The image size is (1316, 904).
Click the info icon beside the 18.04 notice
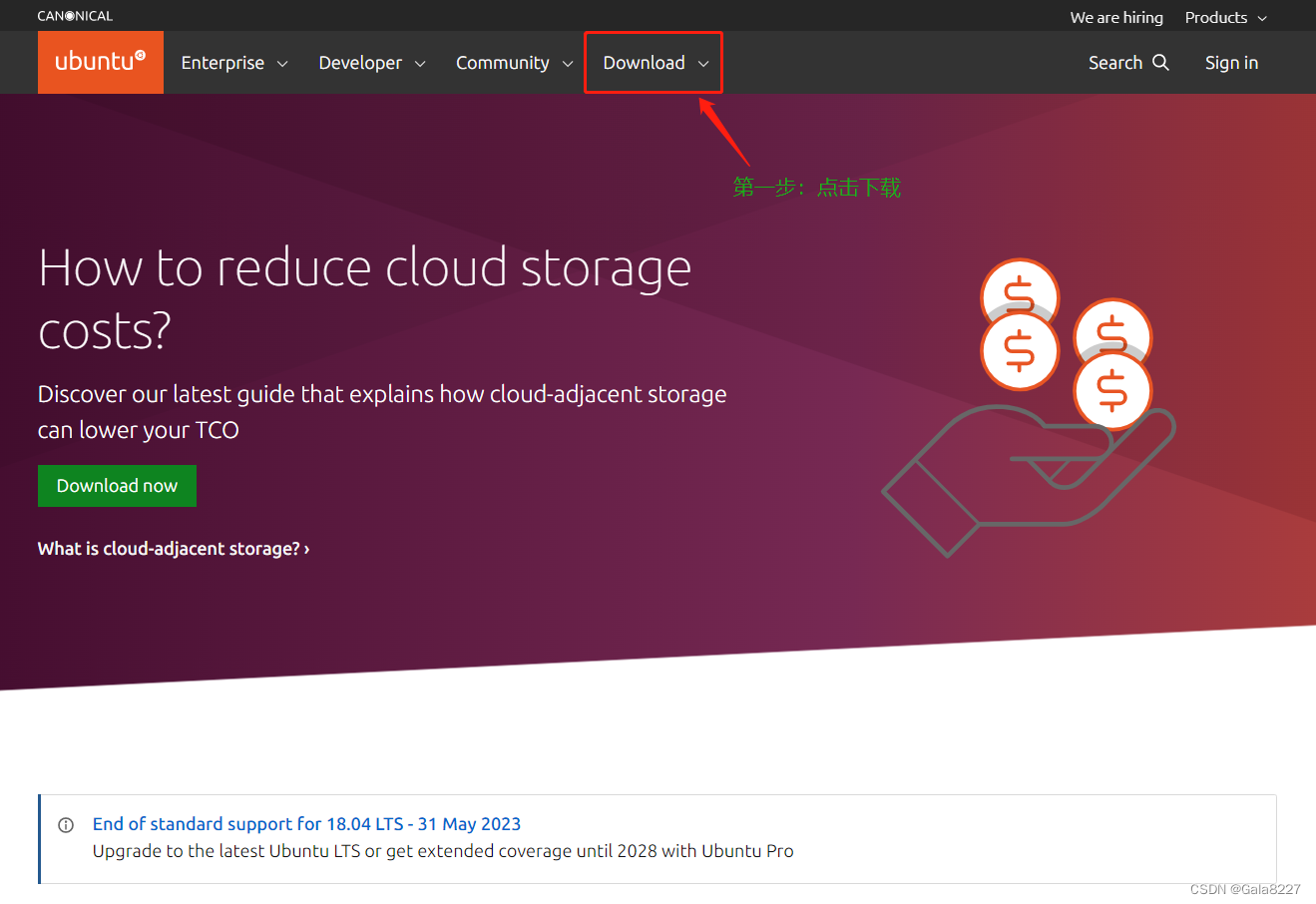66,825
